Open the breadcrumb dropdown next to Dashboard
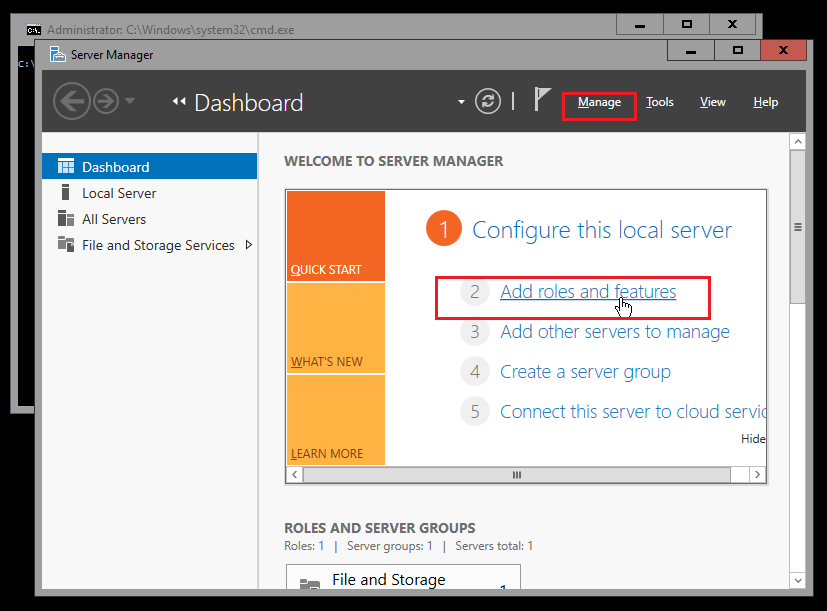Viewport: 827px width, 611px height. pyautogui.click(x=459, y=102)
